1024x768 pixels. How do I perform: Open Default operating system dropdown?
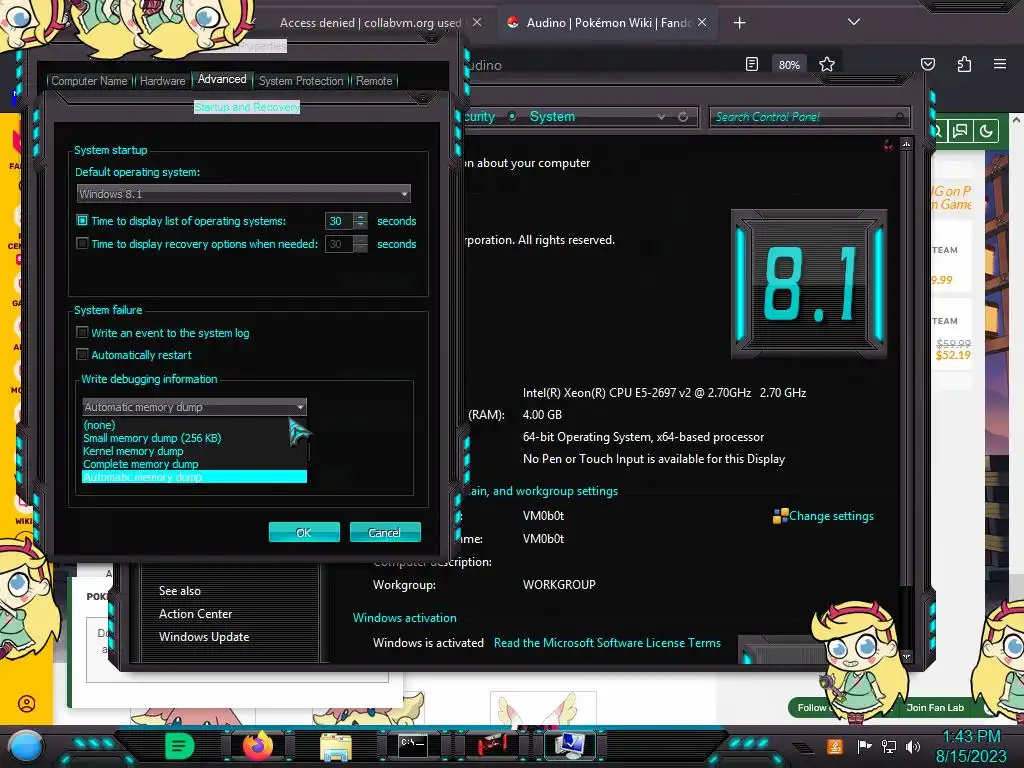[x=244, y=193]
